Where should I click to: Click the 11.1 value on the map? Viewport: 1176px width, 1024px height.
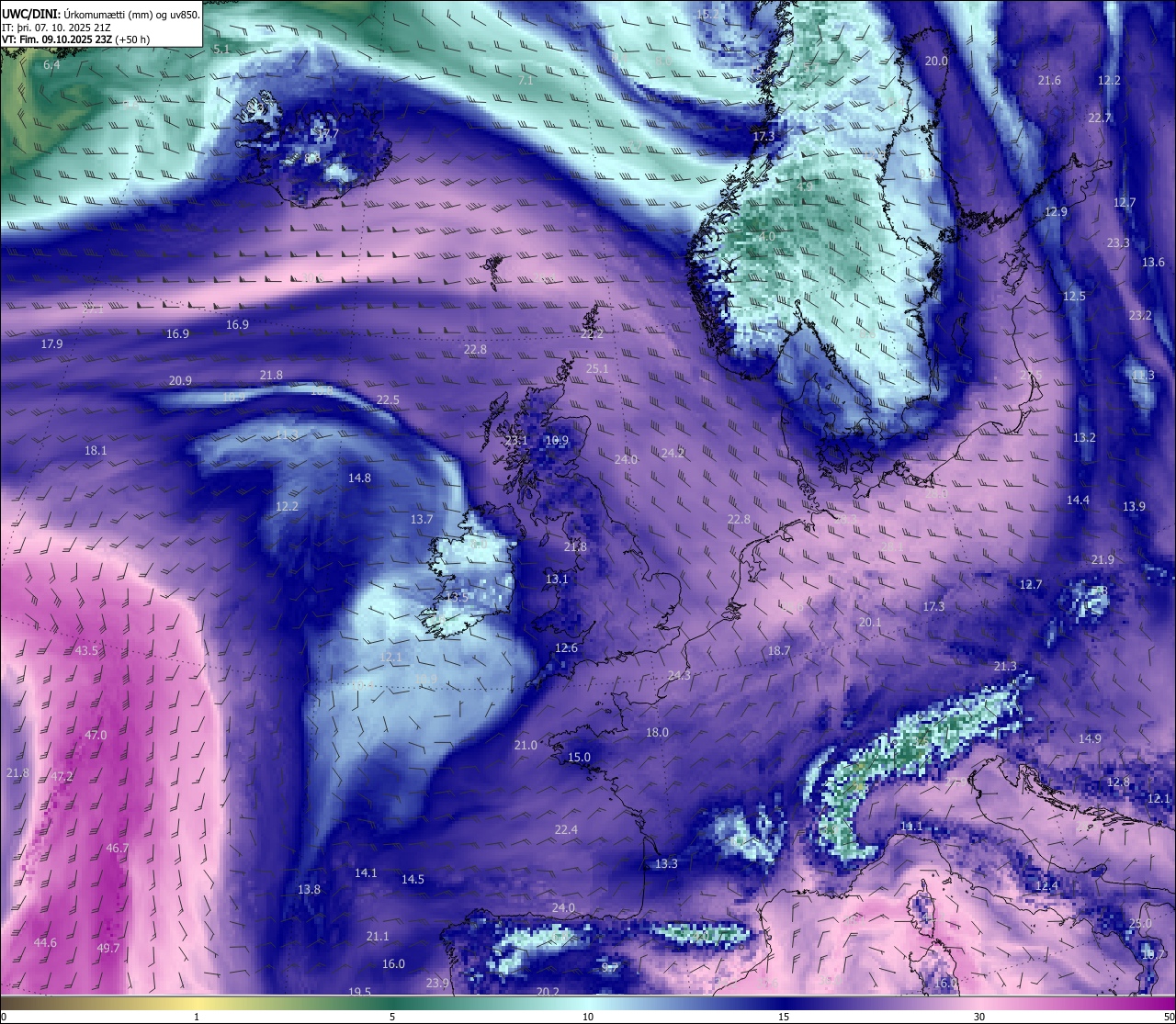tap(910, 827)
